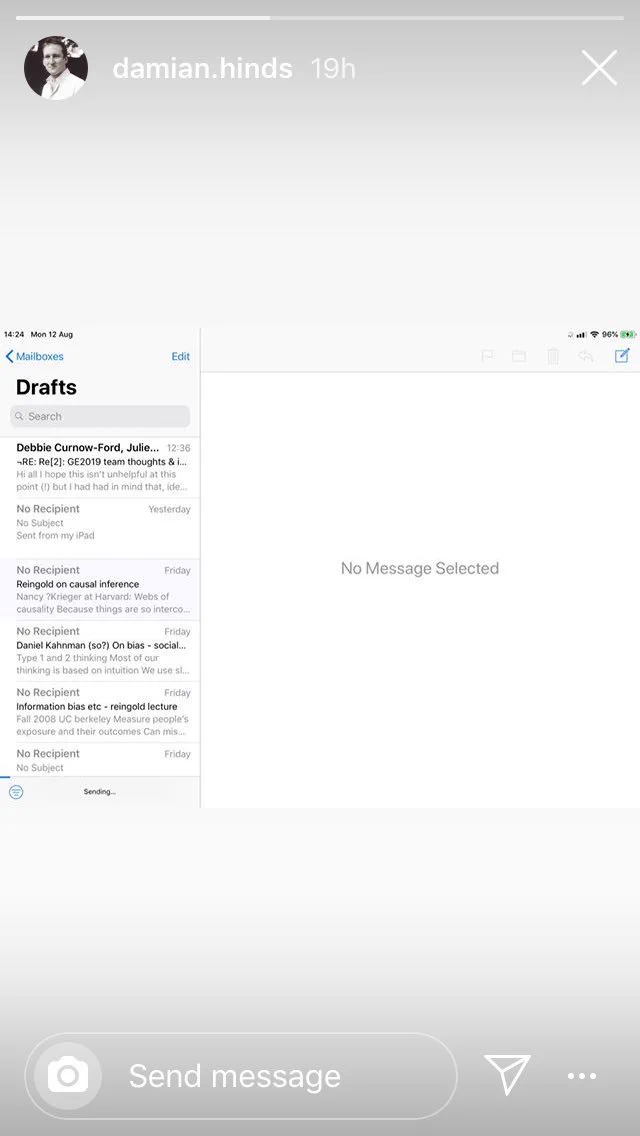This screenshot has width=640, height=1136.
Task: Tap the story progress bar at top
Action: pos(320,17)
